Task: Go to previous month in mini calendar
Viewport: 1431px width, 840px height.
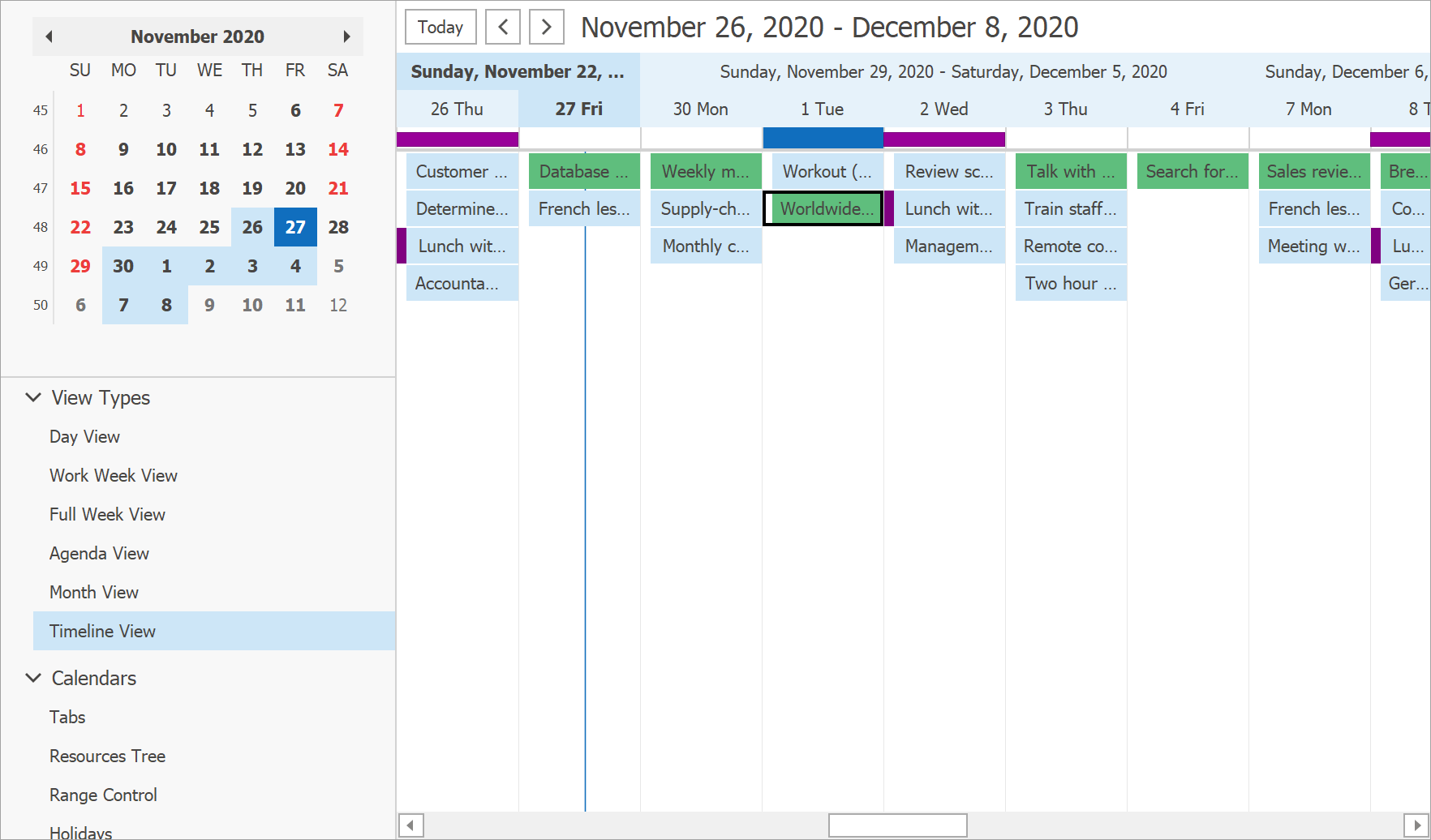Action: click(x=49, y=36)
